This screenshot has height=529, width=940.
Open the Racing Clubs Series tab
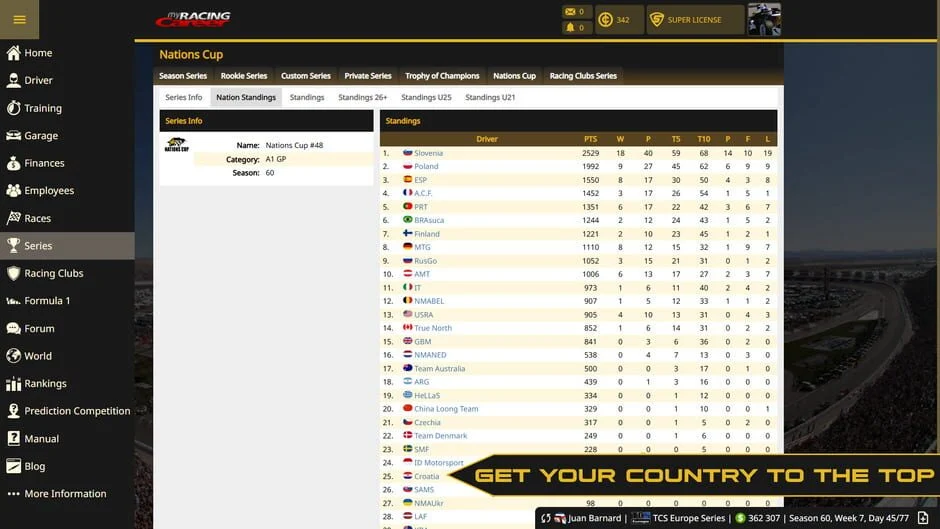pyautogui.click(x=583, y=76)
